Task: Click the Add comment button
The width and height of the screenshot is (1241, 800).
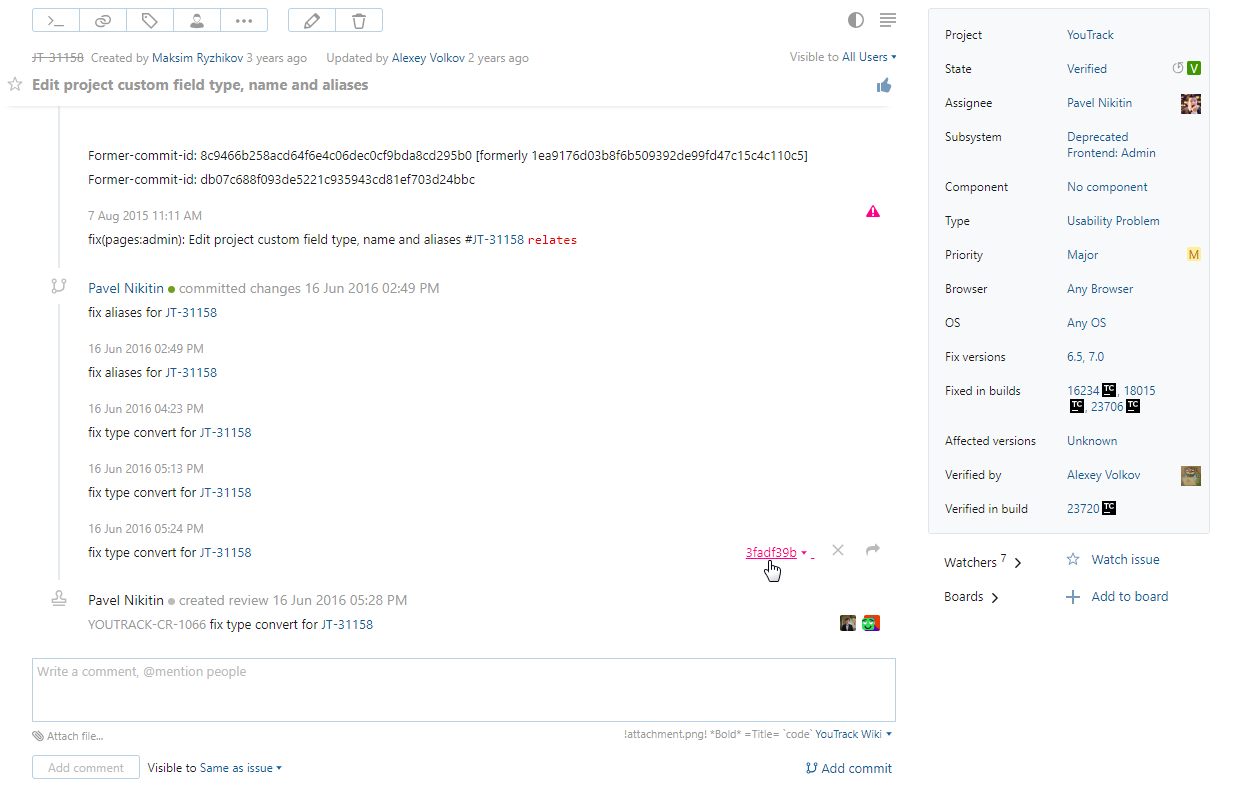Action: point(85,767)
